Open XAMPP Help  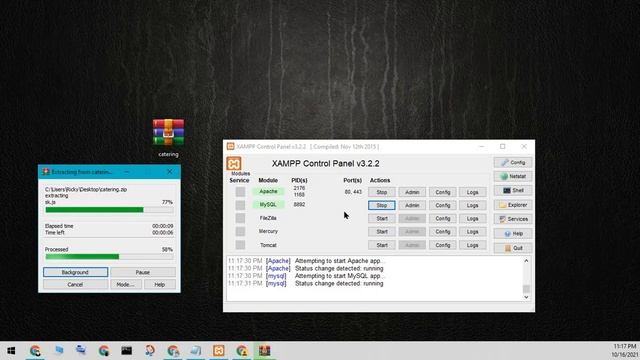click(x=513, y=233)
